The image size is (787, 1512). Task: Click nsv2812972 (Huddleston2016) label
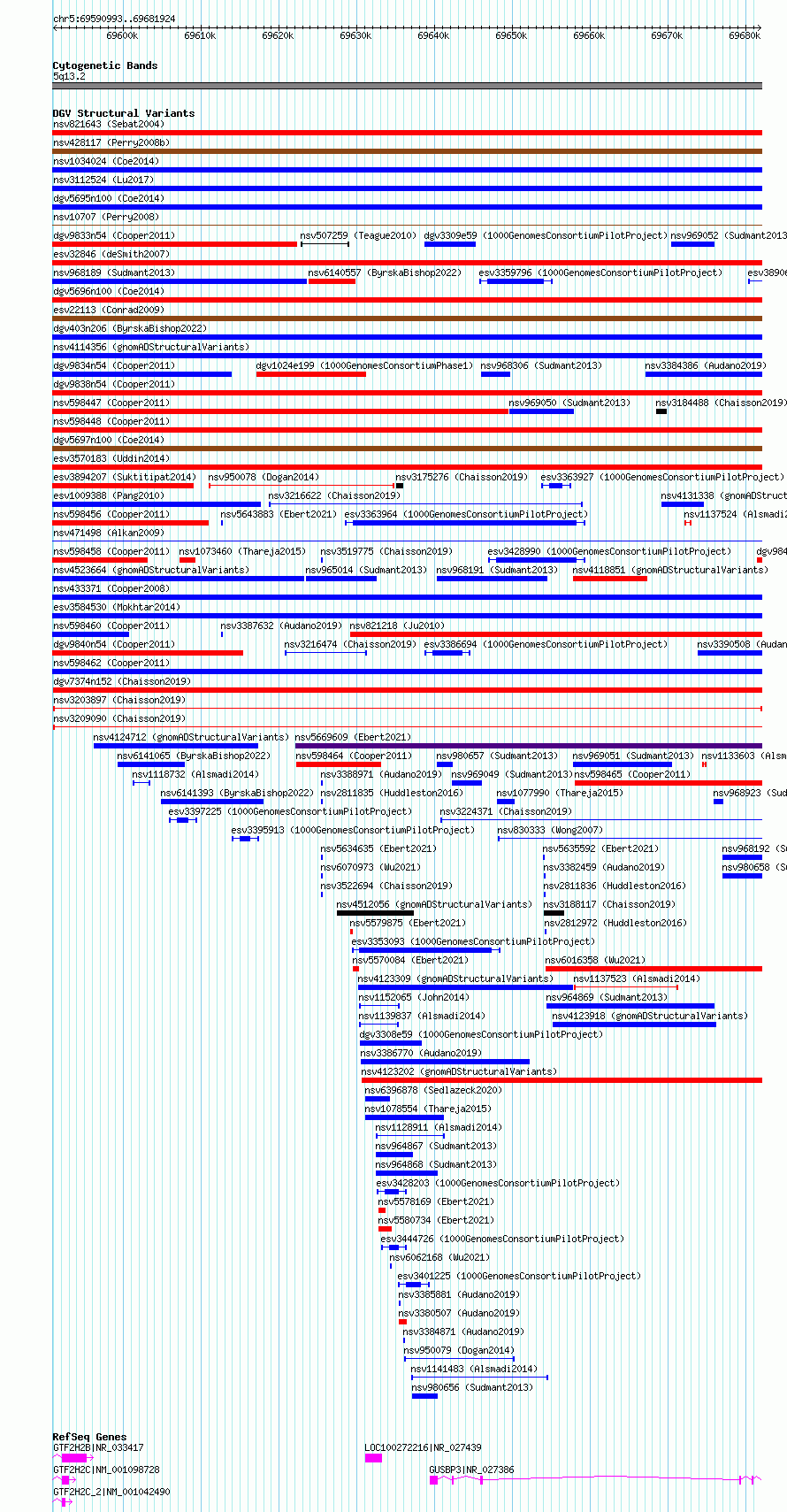tap(615, 923)
